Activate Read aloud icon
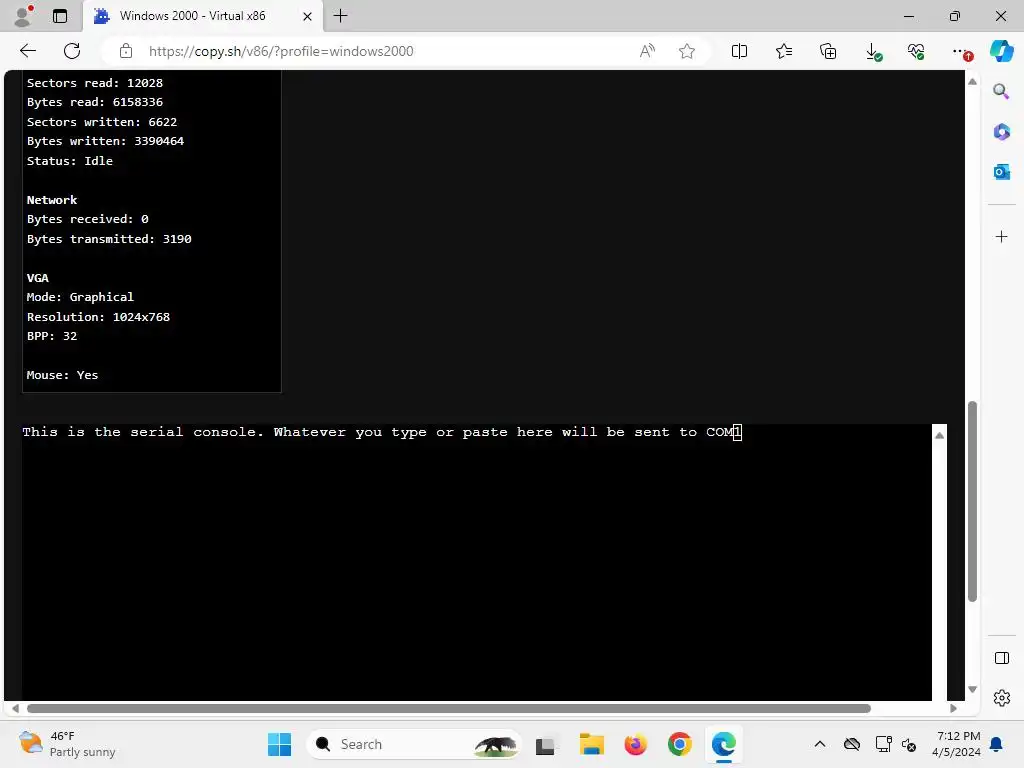Viewport: 1024px width, 768px height. (x=647, y=51)
